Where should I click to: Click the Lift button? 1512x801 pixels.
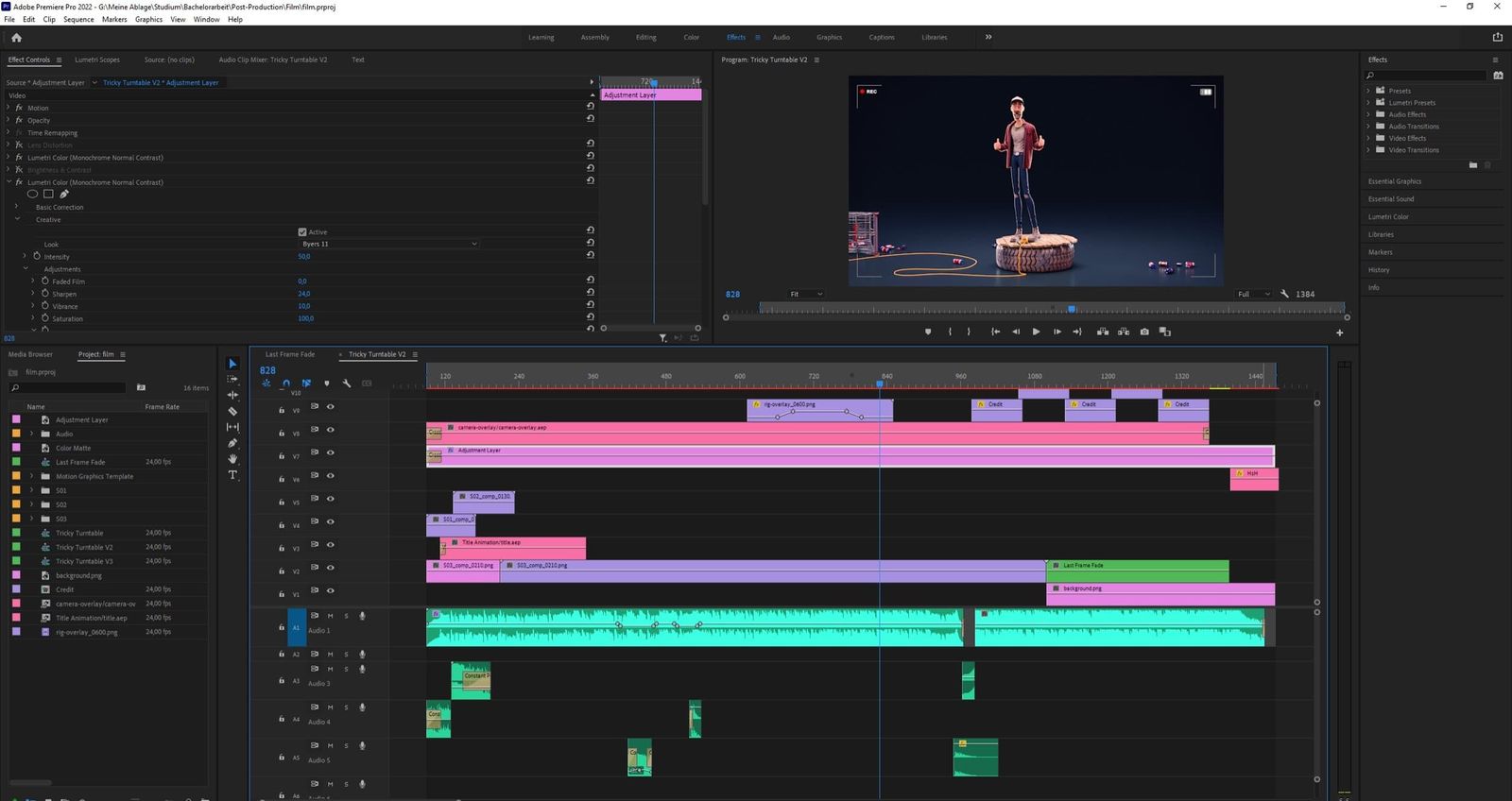[x=1102, y=332]
